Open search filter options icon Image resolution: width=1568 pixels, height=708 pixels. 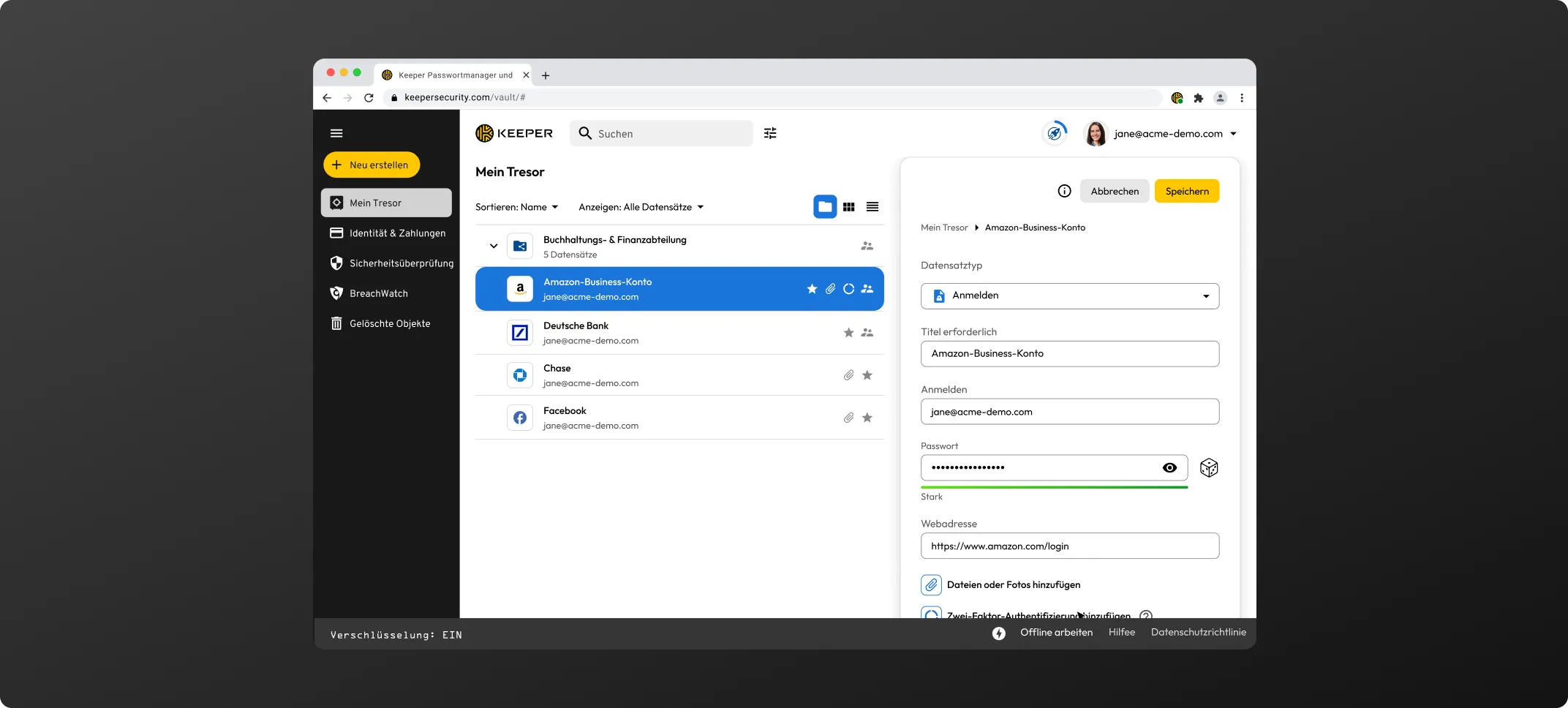pos(770,133)
